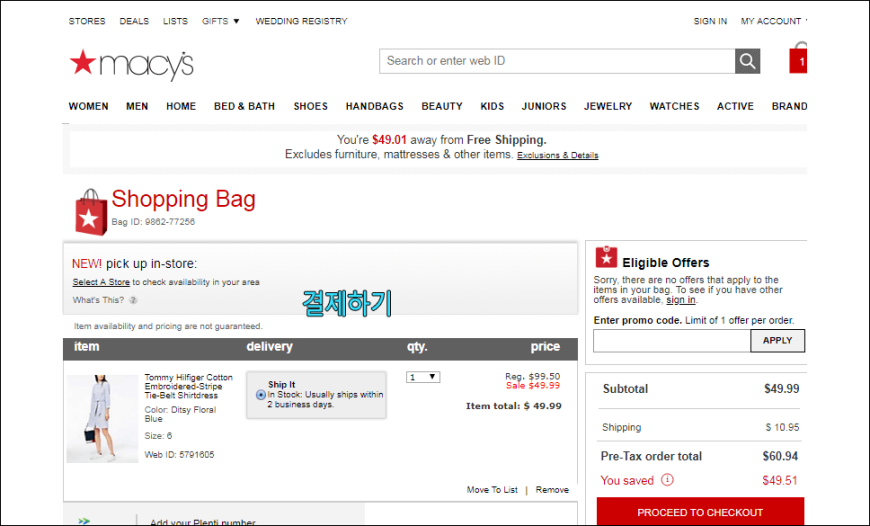Go to JEWELRY category

[x=608, y=106]
